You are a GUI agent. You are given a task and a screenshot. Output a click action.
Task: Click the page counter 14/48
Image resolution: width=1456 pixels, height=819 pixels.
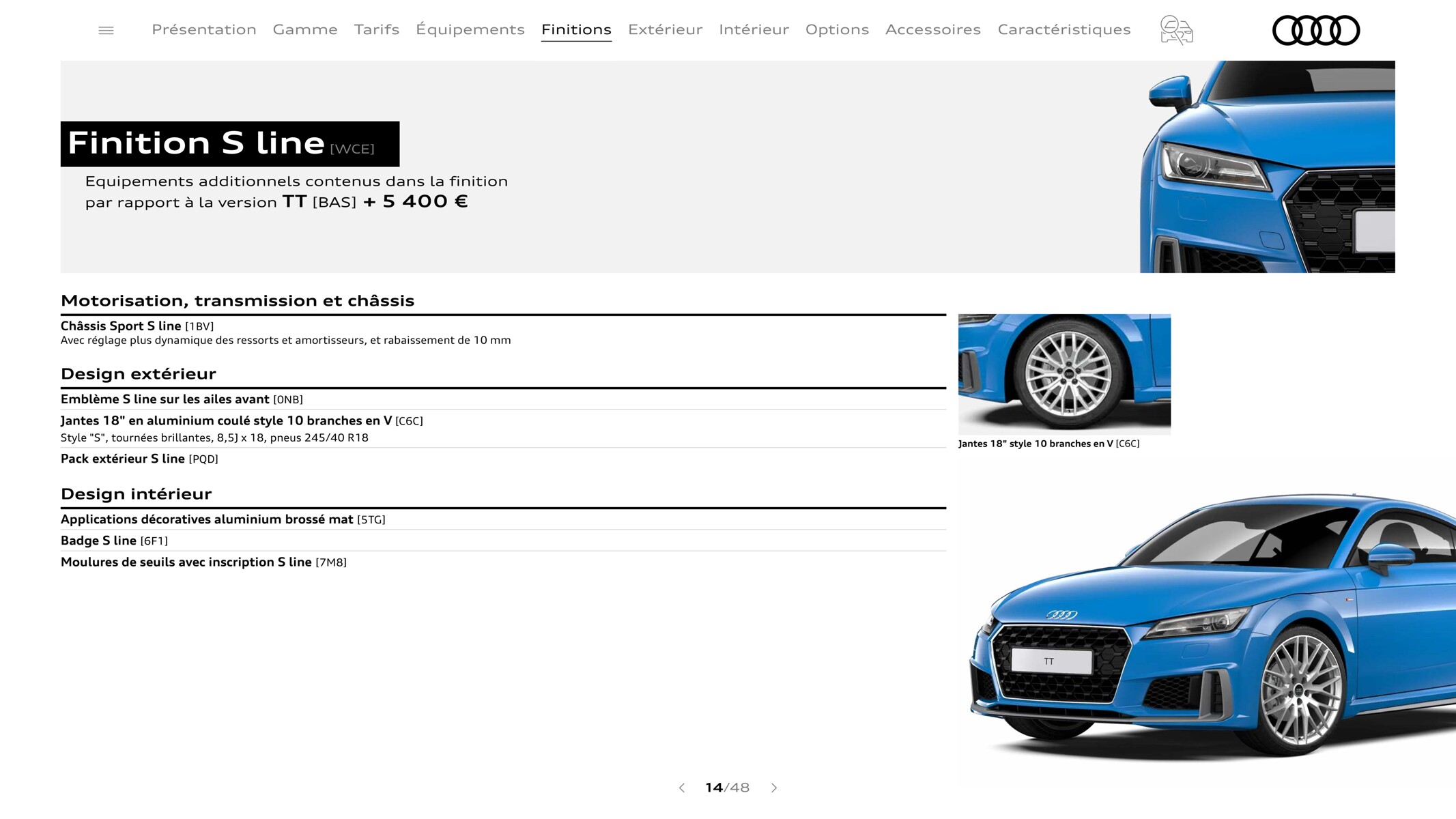(x=728, y=788)
